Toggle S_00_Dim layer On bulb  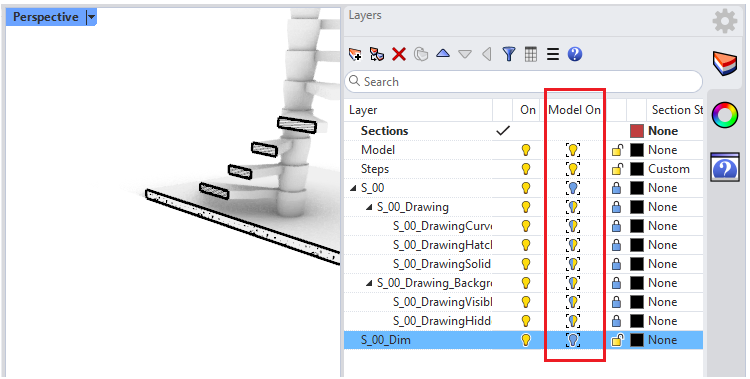526,340
